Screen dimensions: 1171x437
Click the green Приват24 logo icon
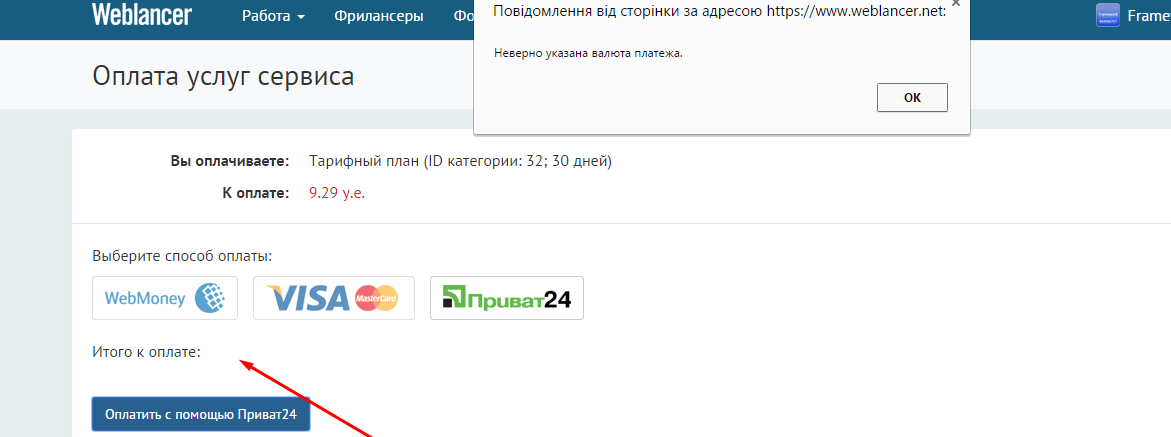pyautogui.click(x=455, y=297)
